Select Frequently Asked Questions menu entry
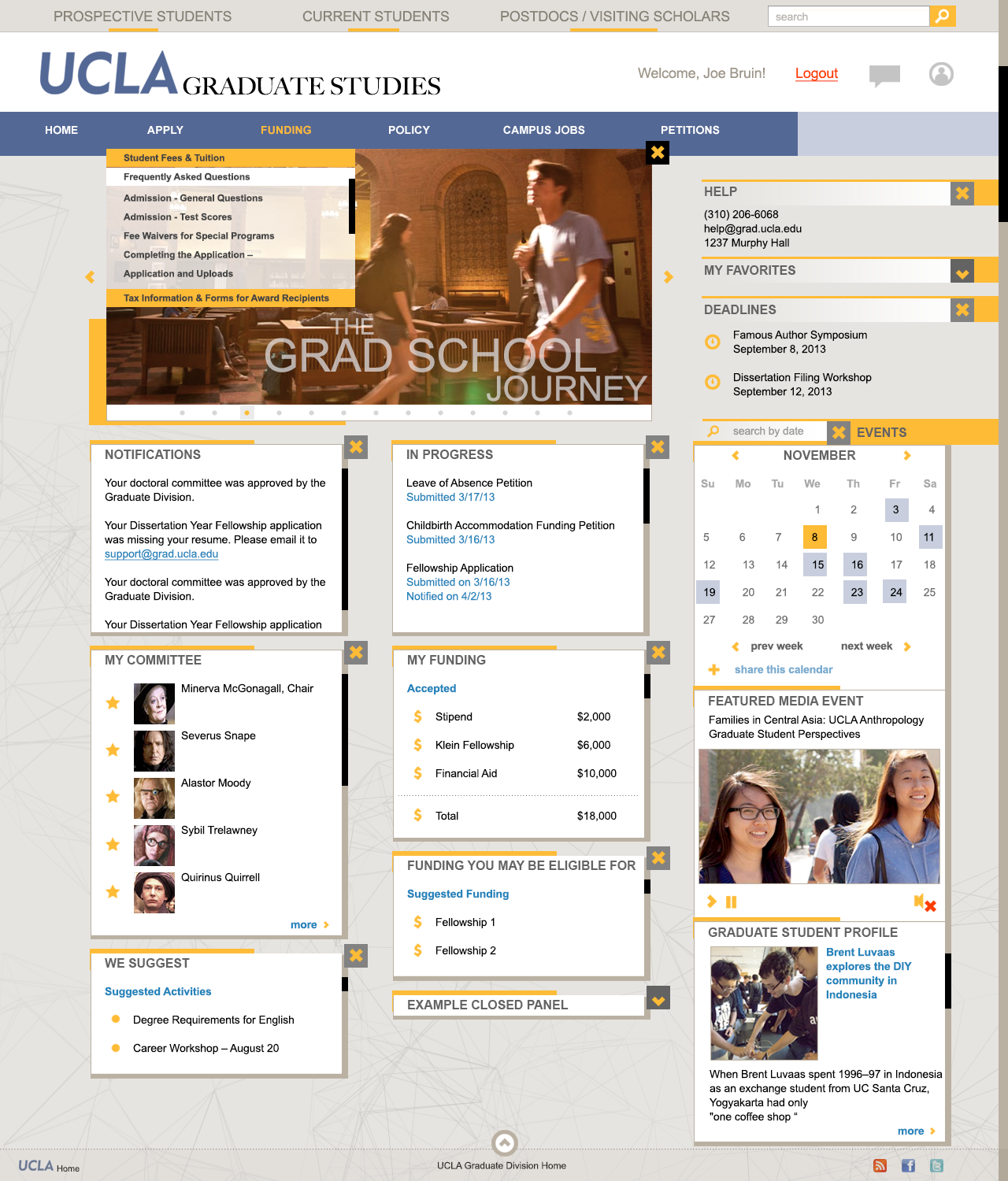Screen dimensions: 1008x1181 click(231, 177)
